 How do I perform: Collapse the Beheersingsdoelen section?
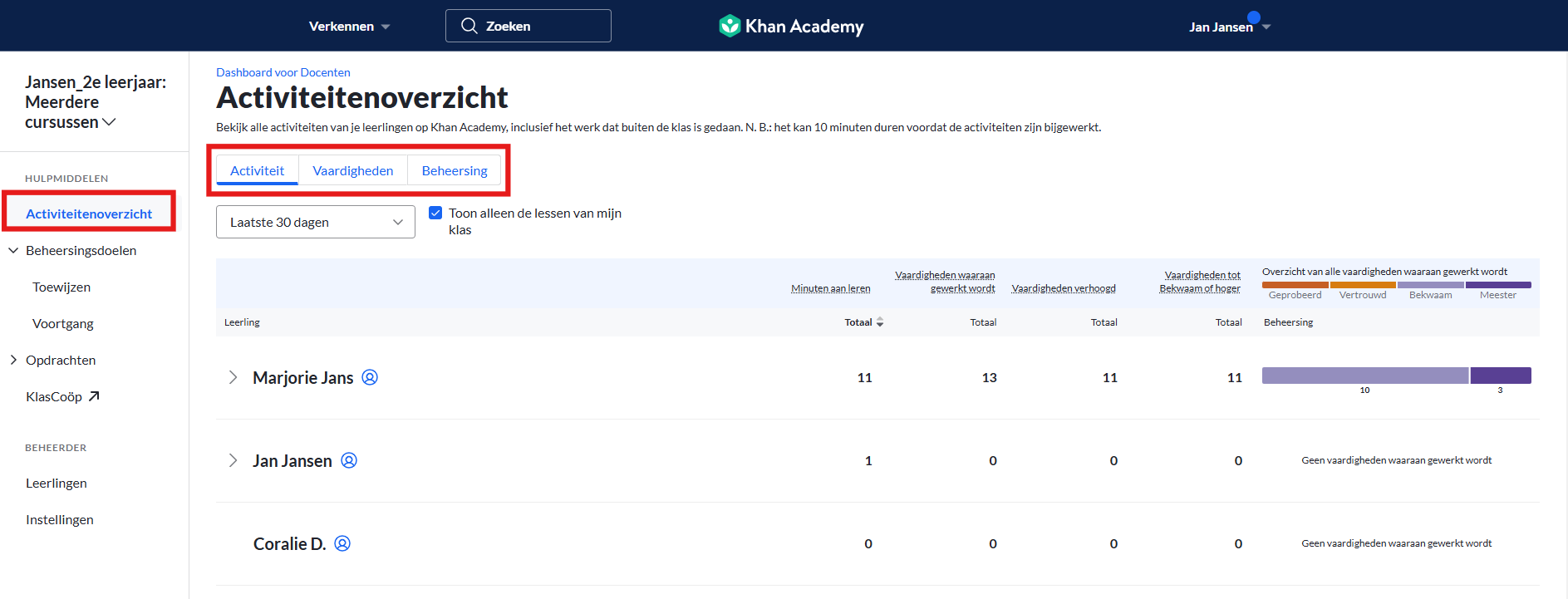[x=13, y=250]
